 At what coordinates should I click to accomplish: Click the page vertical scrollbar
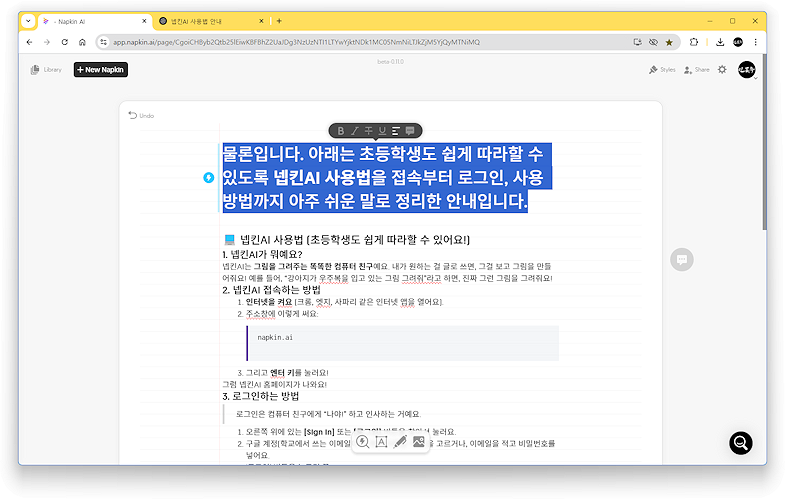pyautogui.click(x=764, y=140)
